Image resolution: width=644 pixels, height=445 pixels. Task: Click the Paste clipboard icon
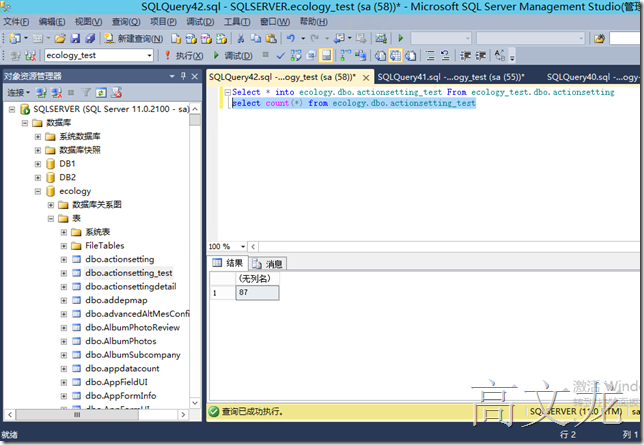(271, 39)
